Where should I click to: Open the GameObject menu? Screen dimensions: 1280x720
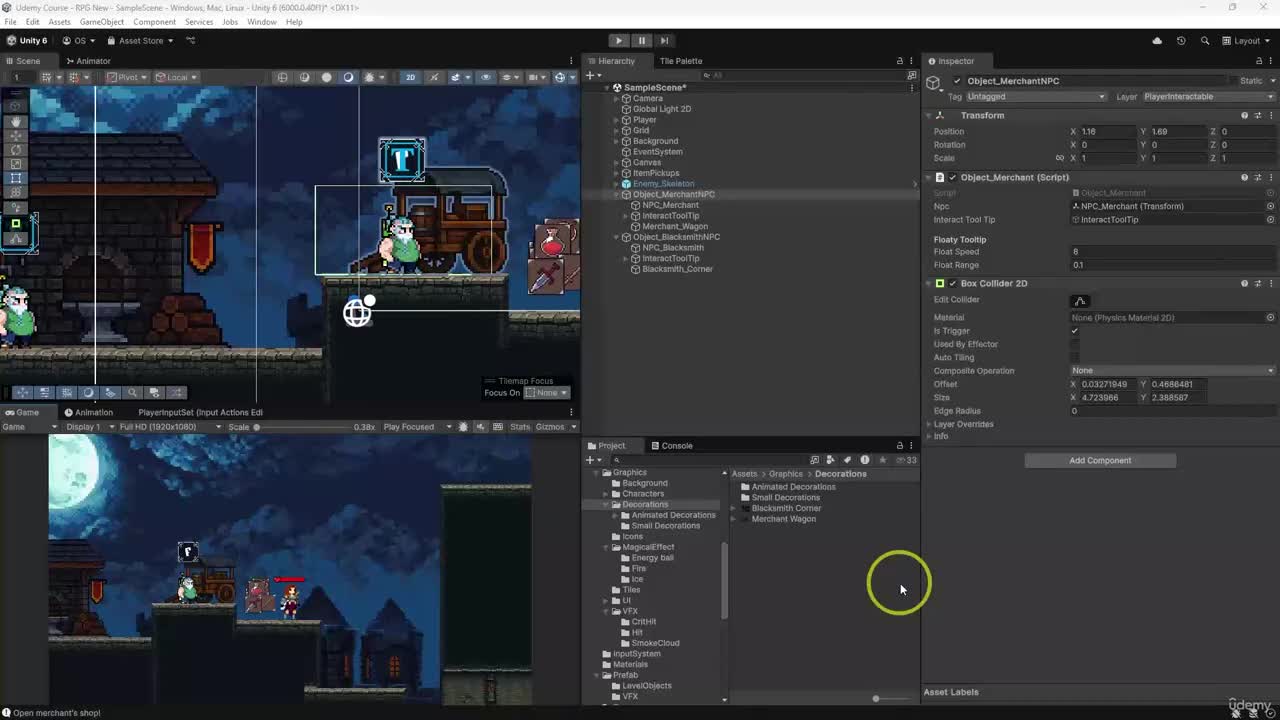pos(102,21)
